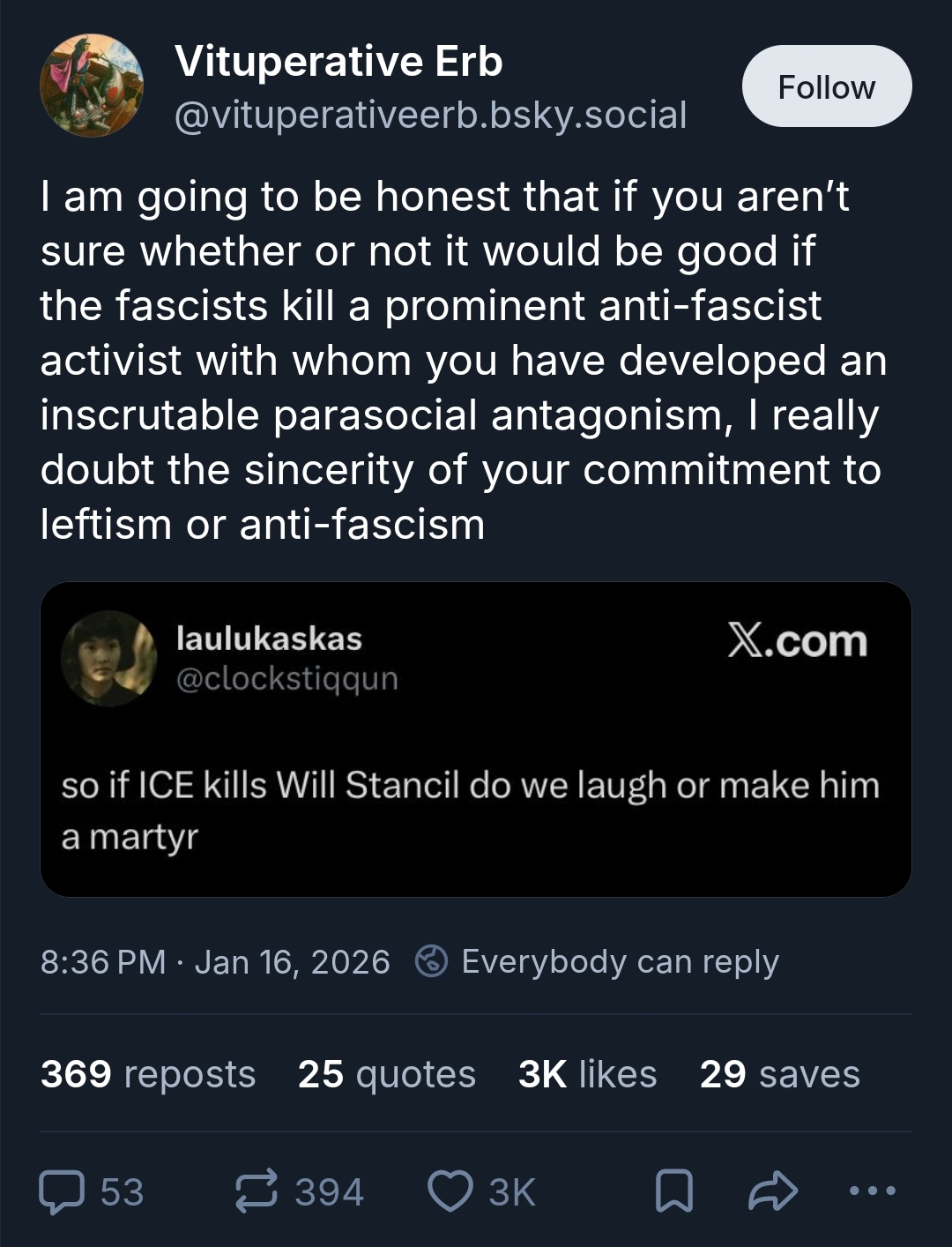Click the laulukaskas avatar in quoted post
952x1247 pixels.
(108, 658)
